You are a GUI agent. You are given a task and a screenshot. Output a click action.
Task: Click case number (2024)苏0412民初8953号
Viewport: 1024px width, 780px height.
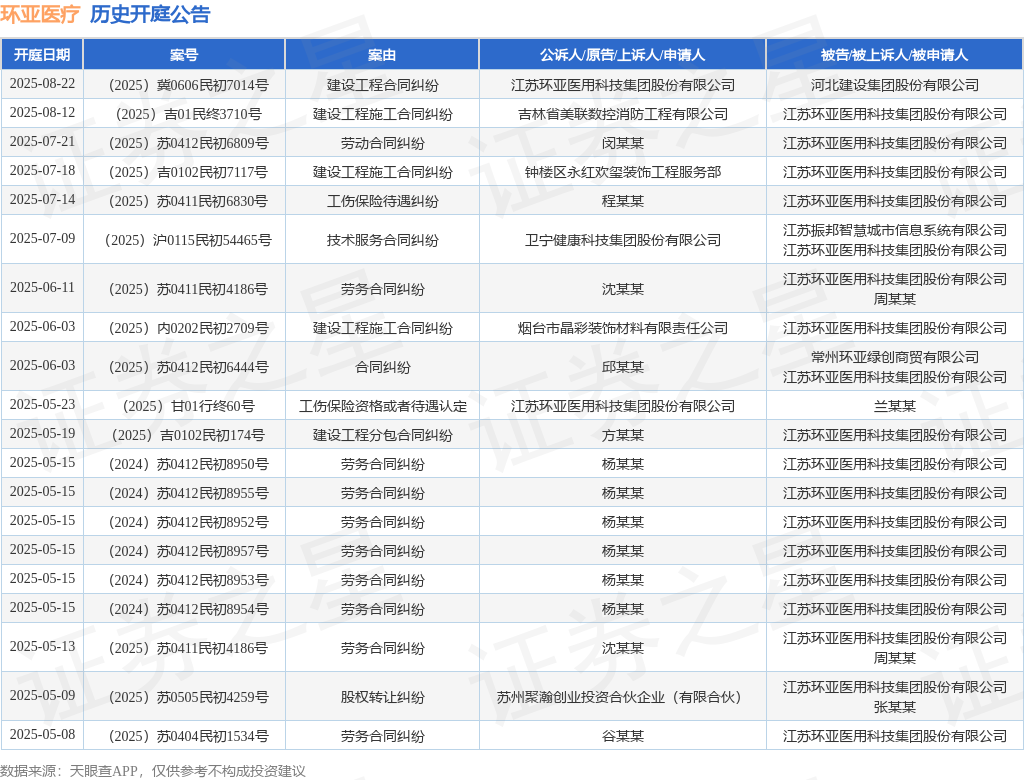pos(188,580)
